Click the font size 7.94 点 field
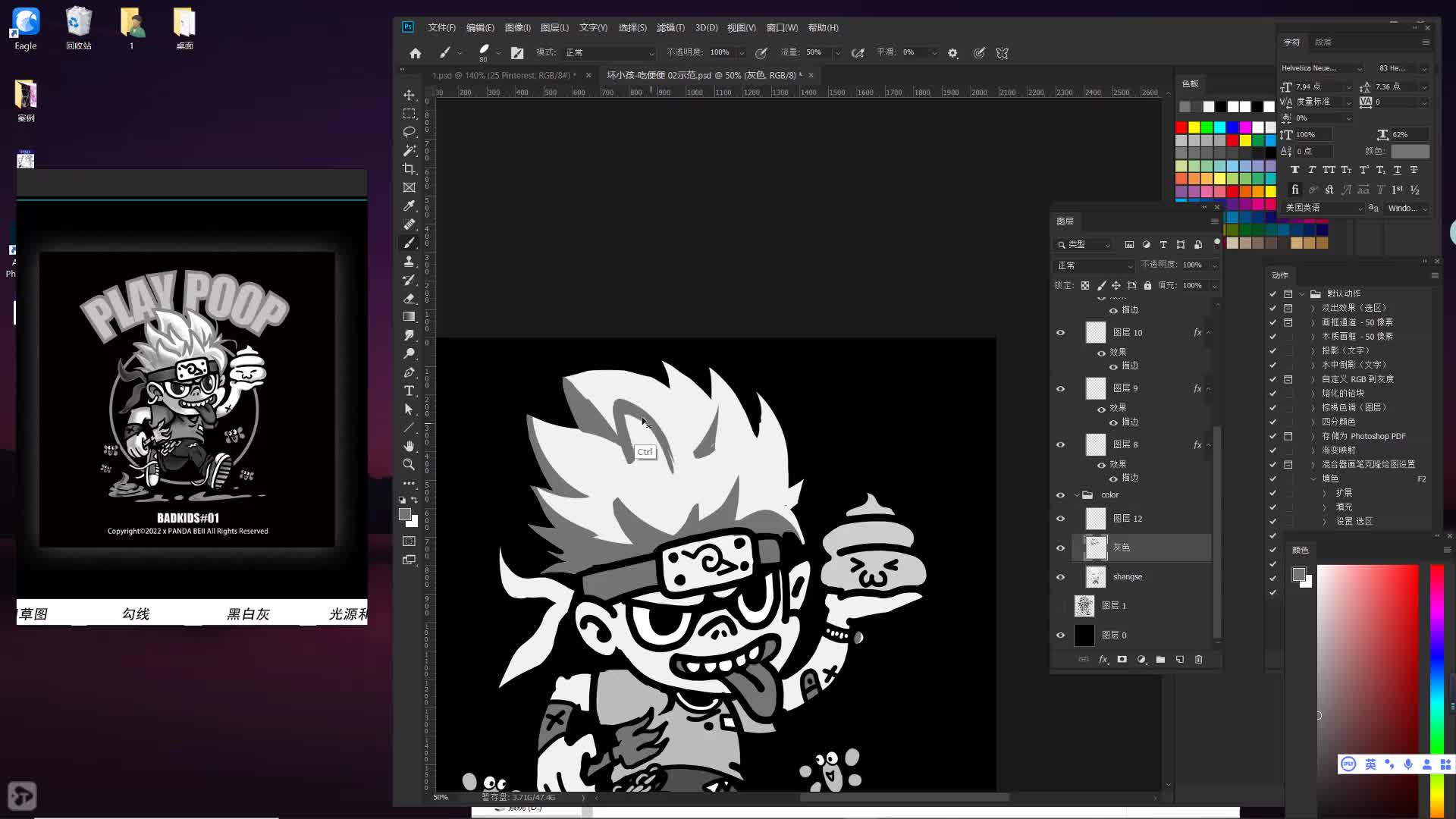1456x819 pixels. 1320,86
